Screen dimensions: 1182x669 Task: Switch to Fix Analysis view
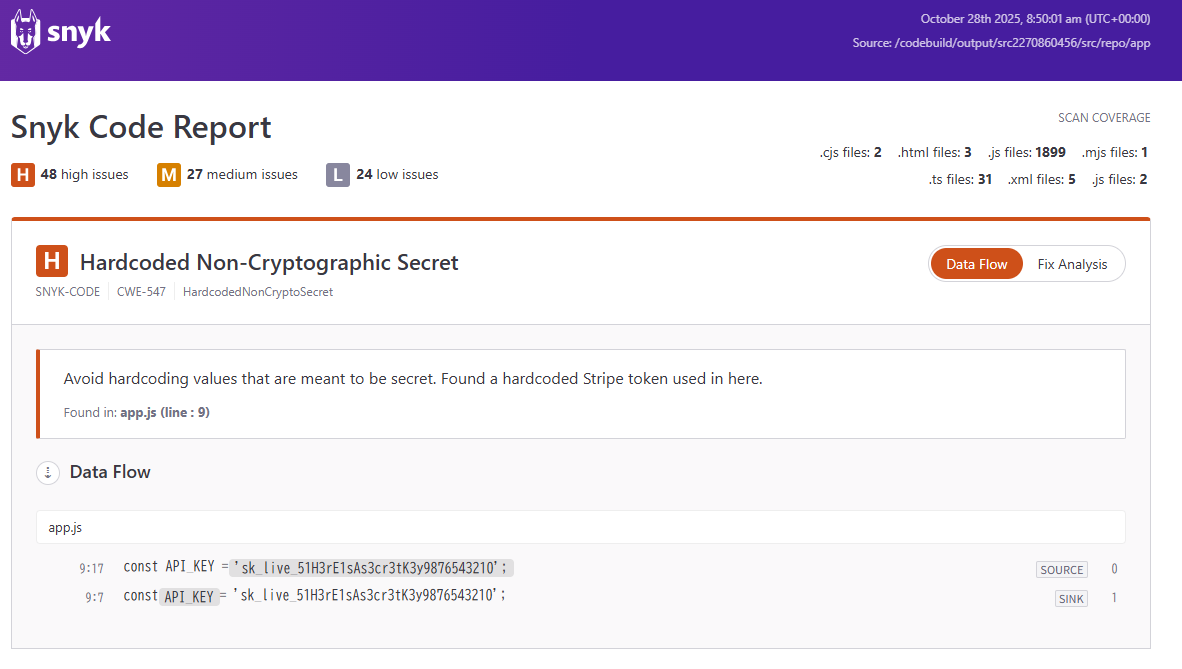[1072, 263]
